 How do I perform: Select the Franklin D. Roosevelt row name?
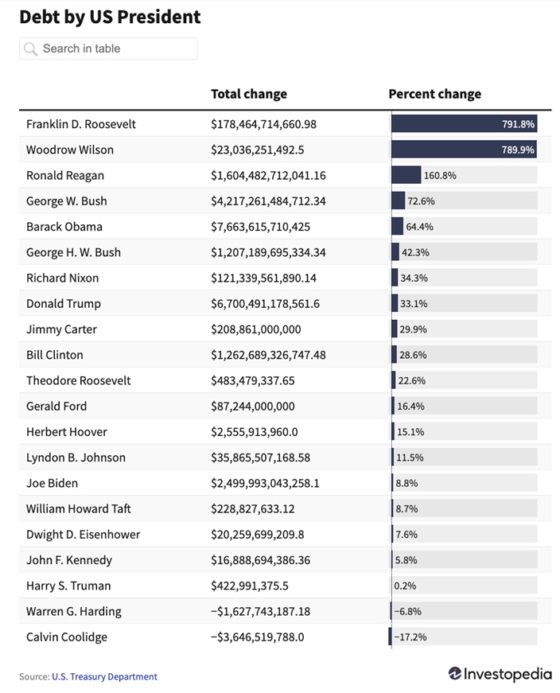[x=81, y=124]
